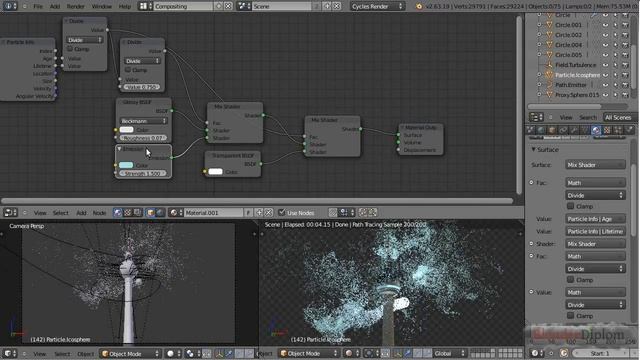Expand Circle.004 in outliner
The height and width of the screenshot is (360, 640).
[540, 45]
